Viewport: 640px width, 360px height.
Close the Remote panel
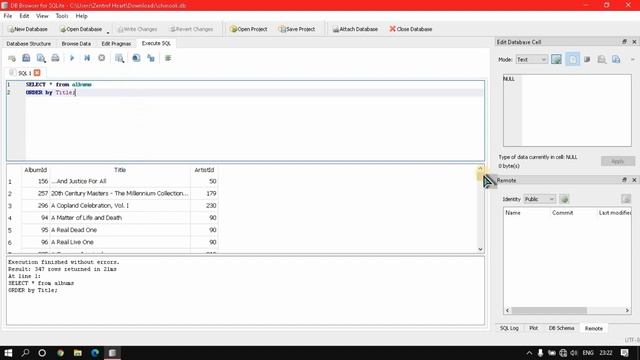click(x=634, y=180)
